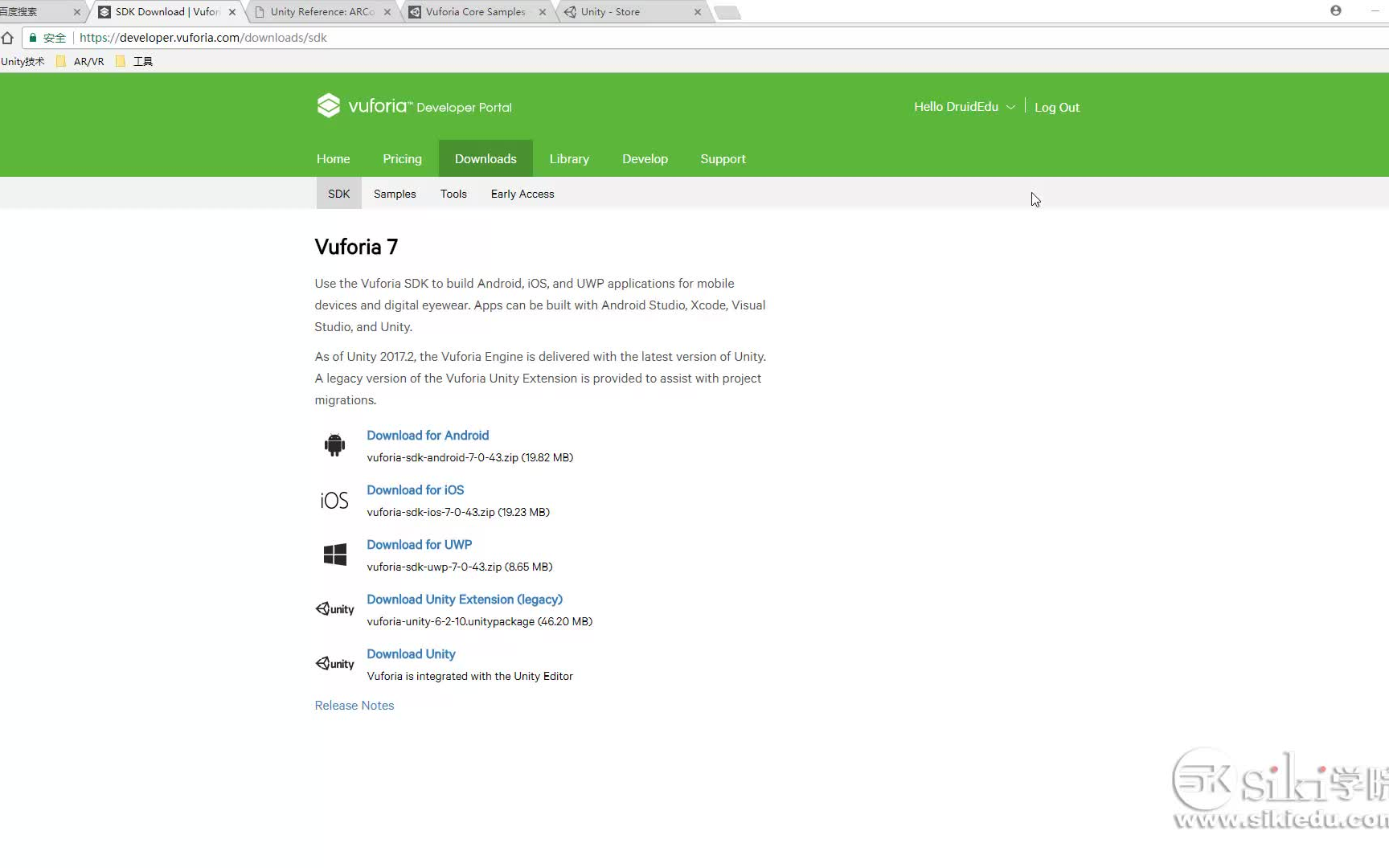
Task: Click the Unity icon beside the legacy extension
Action: [334, 609]
